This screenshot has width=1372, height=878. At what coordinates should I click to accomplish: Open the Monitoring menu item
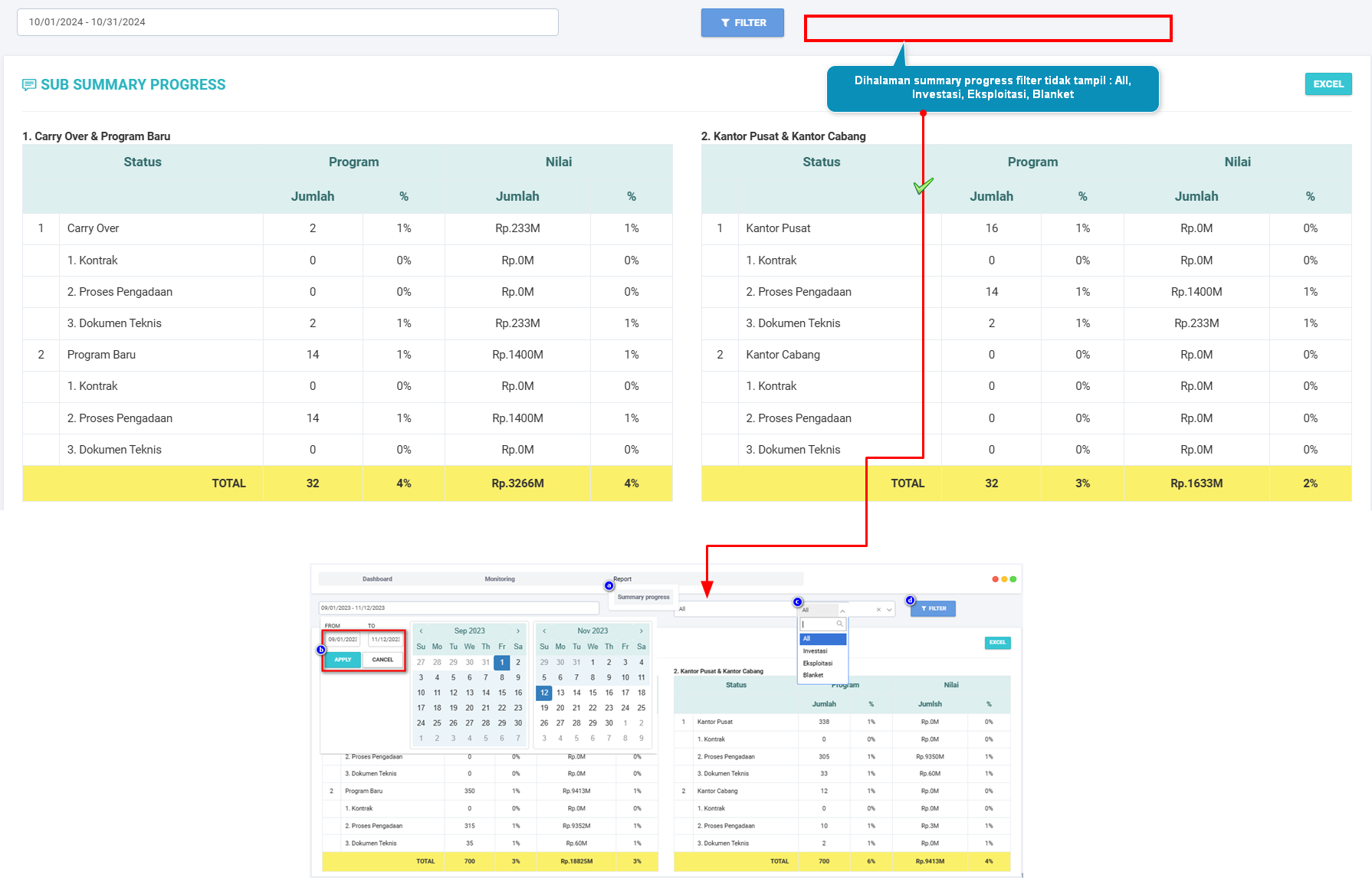(500, 579)
